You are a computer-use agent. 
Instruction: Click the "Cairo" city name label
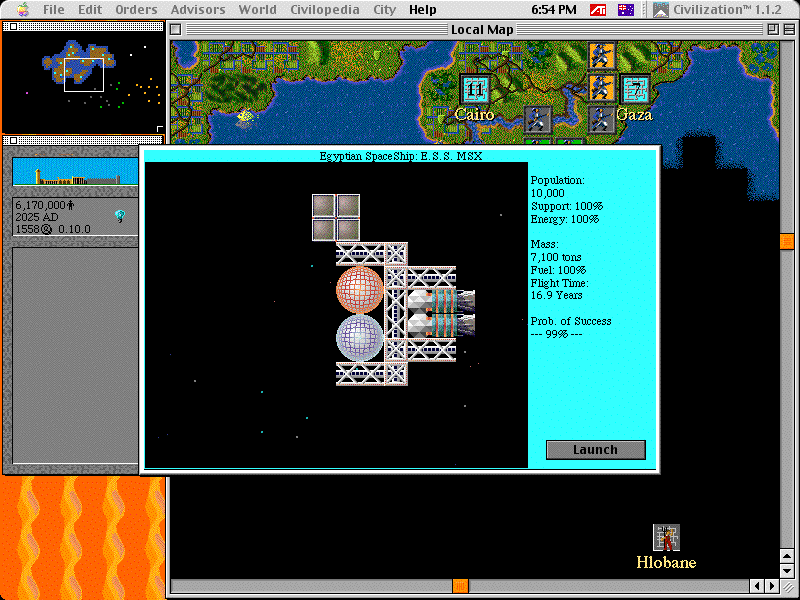click(474, 114)
